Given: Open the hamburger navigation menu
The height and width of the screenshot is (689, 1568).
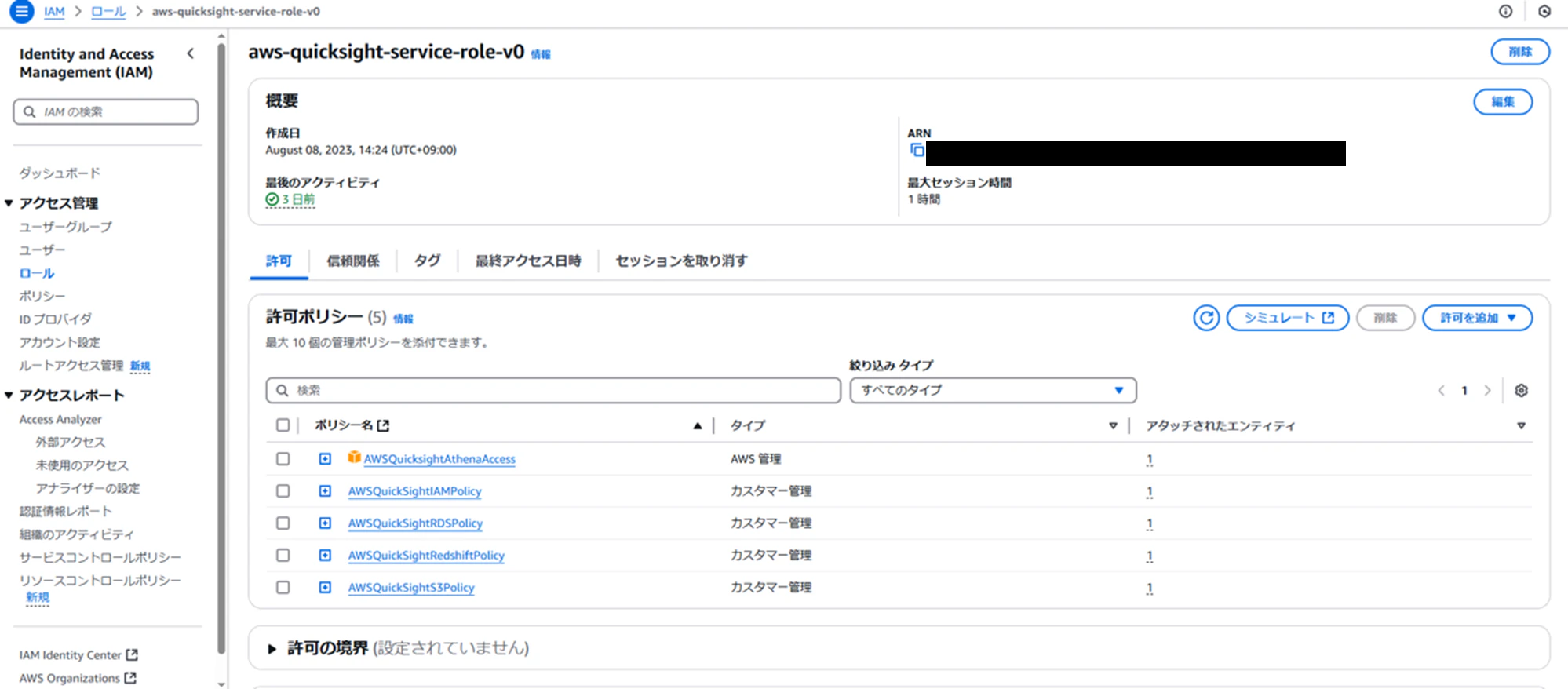Looking at the screenshot, I should (x=21, y=11).
